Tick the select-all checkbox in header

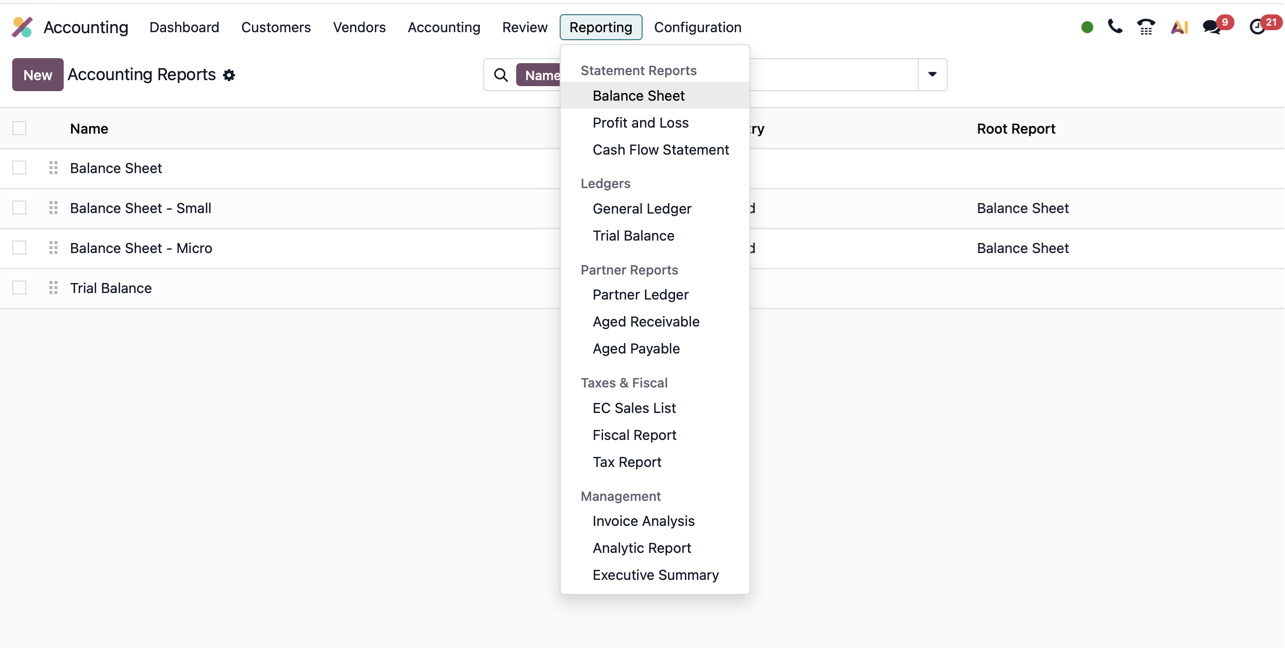point(19,128)
